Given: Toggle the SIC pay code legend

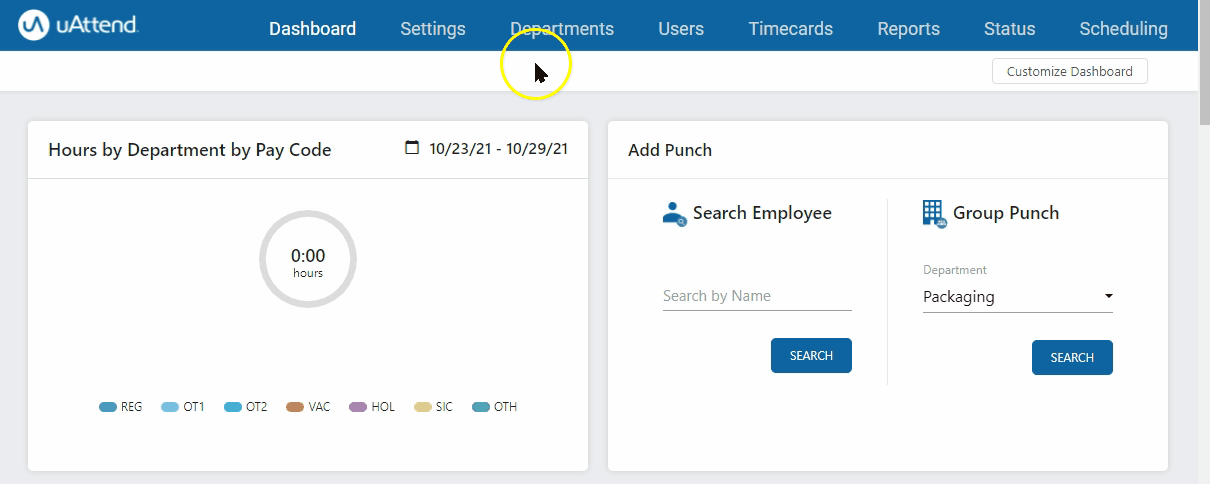Looking at the screenshot, I should pos(433,407).
